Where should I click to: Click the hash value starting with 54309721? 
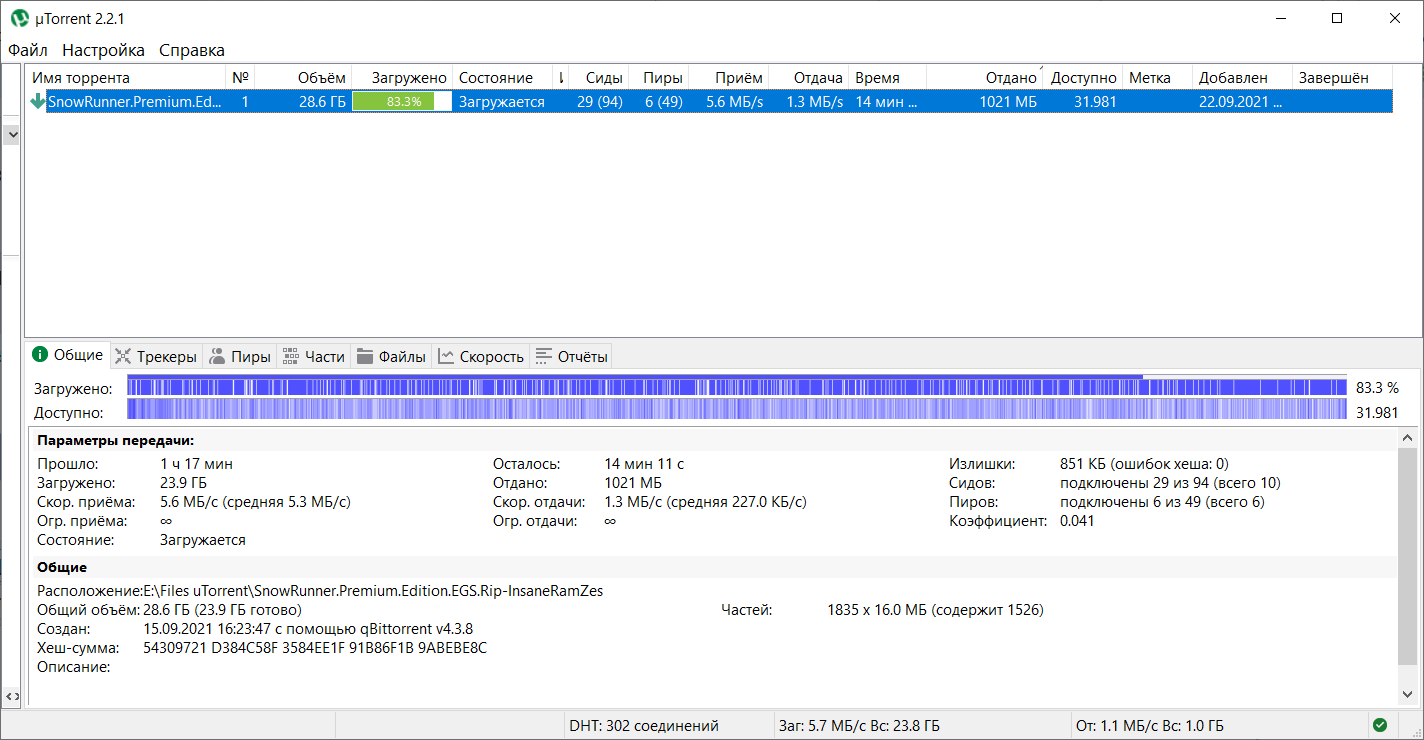pos(315,648)
